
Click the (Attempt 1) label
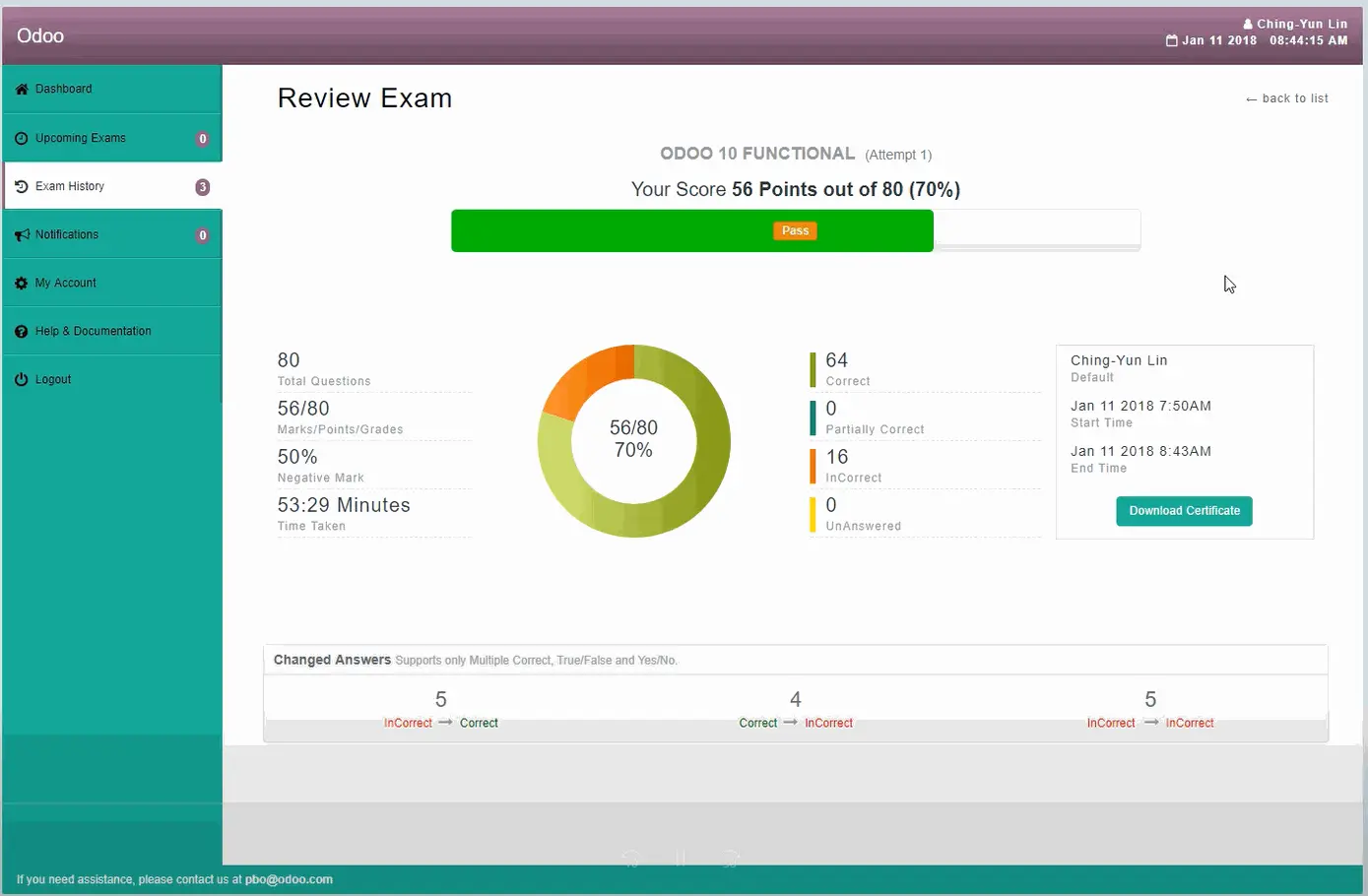tap(898, 155)
